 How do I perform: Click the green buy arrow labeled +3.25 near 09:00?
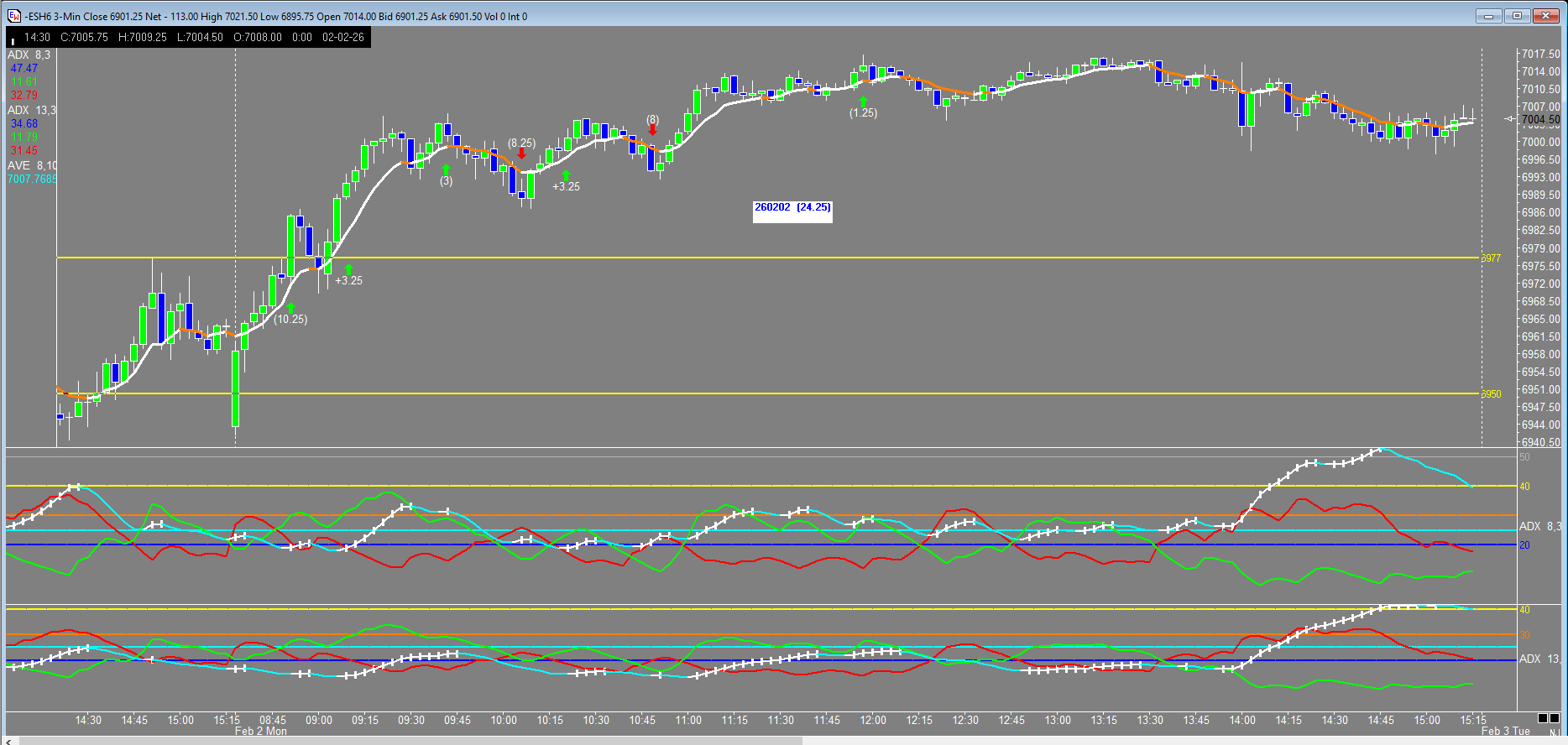(x=348, y=269)
